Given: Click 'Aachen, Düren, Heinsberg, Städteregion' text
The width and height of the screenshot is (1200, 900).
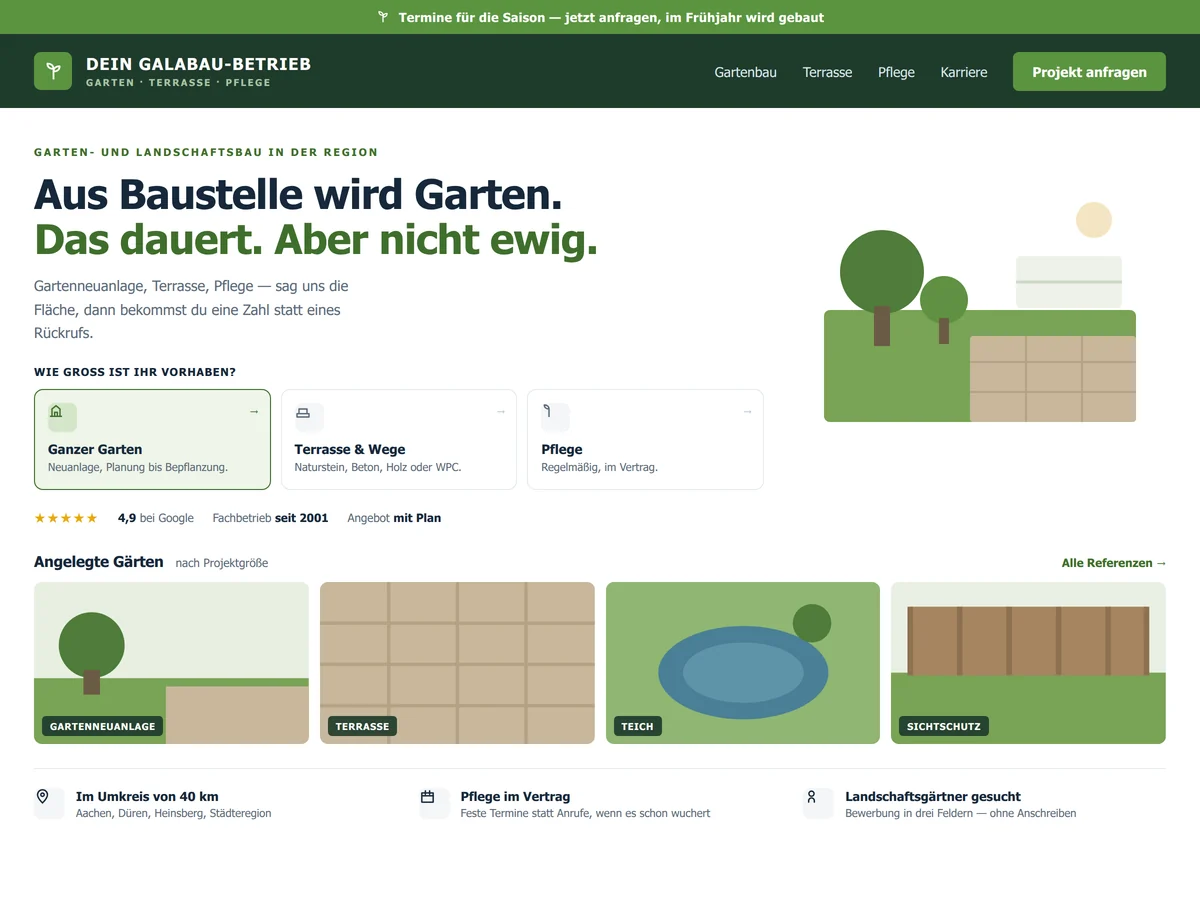Looking at the screenshot, I should [174, 813].
